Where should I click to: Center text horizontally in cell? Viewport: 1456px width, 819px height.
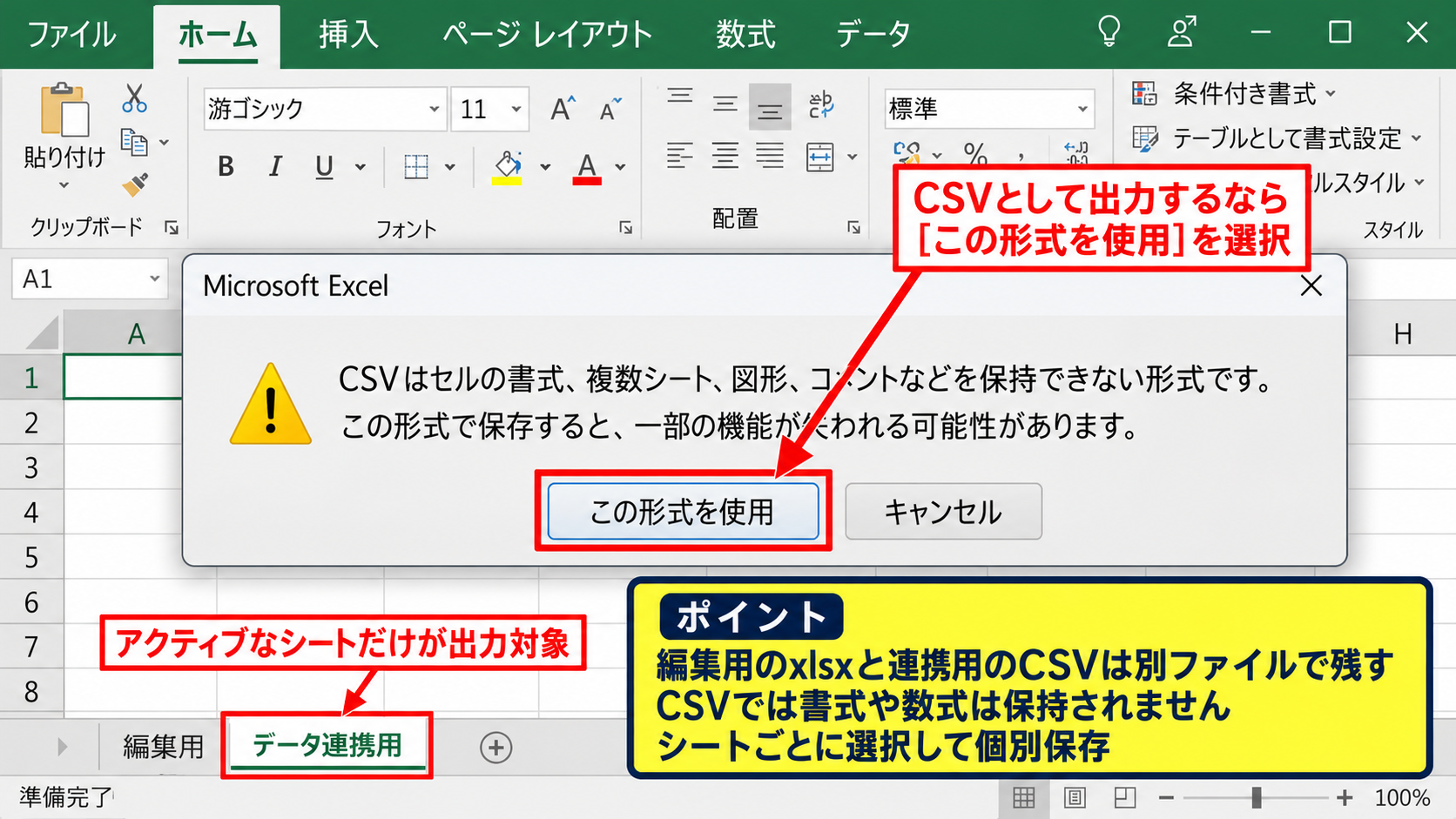click(x=725, y=156)
